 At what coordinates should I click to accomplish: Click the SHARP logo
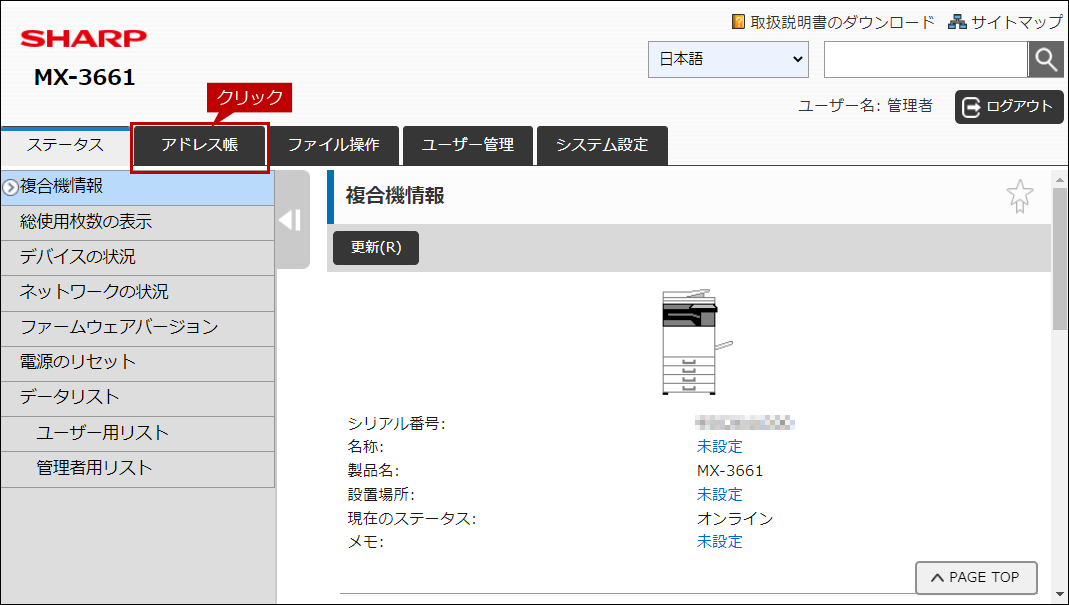pos(84,39)
